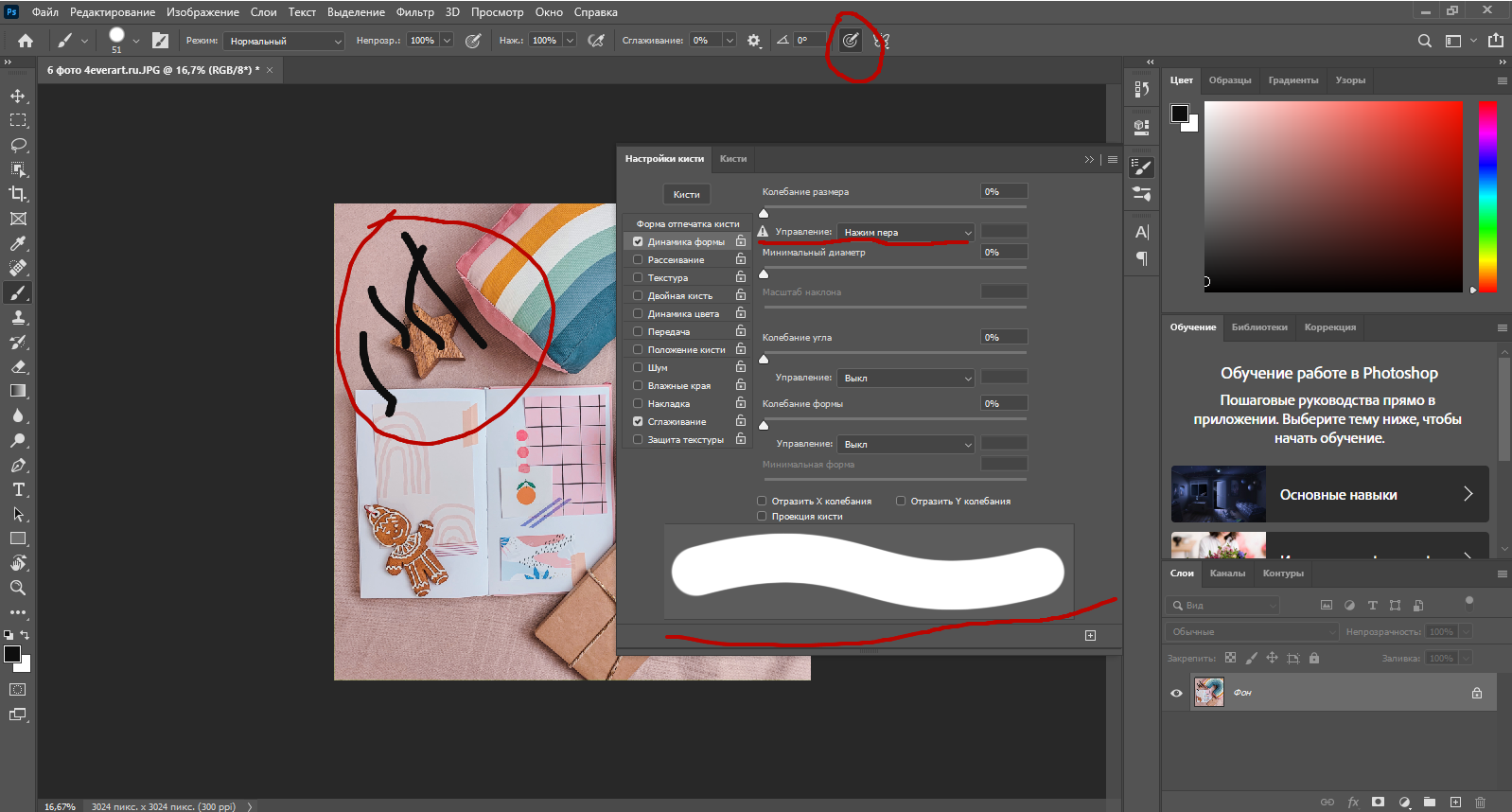Click Колебание размера slider handle
1512x812 pixels.
pyautogui.click(x=764, y=213)
